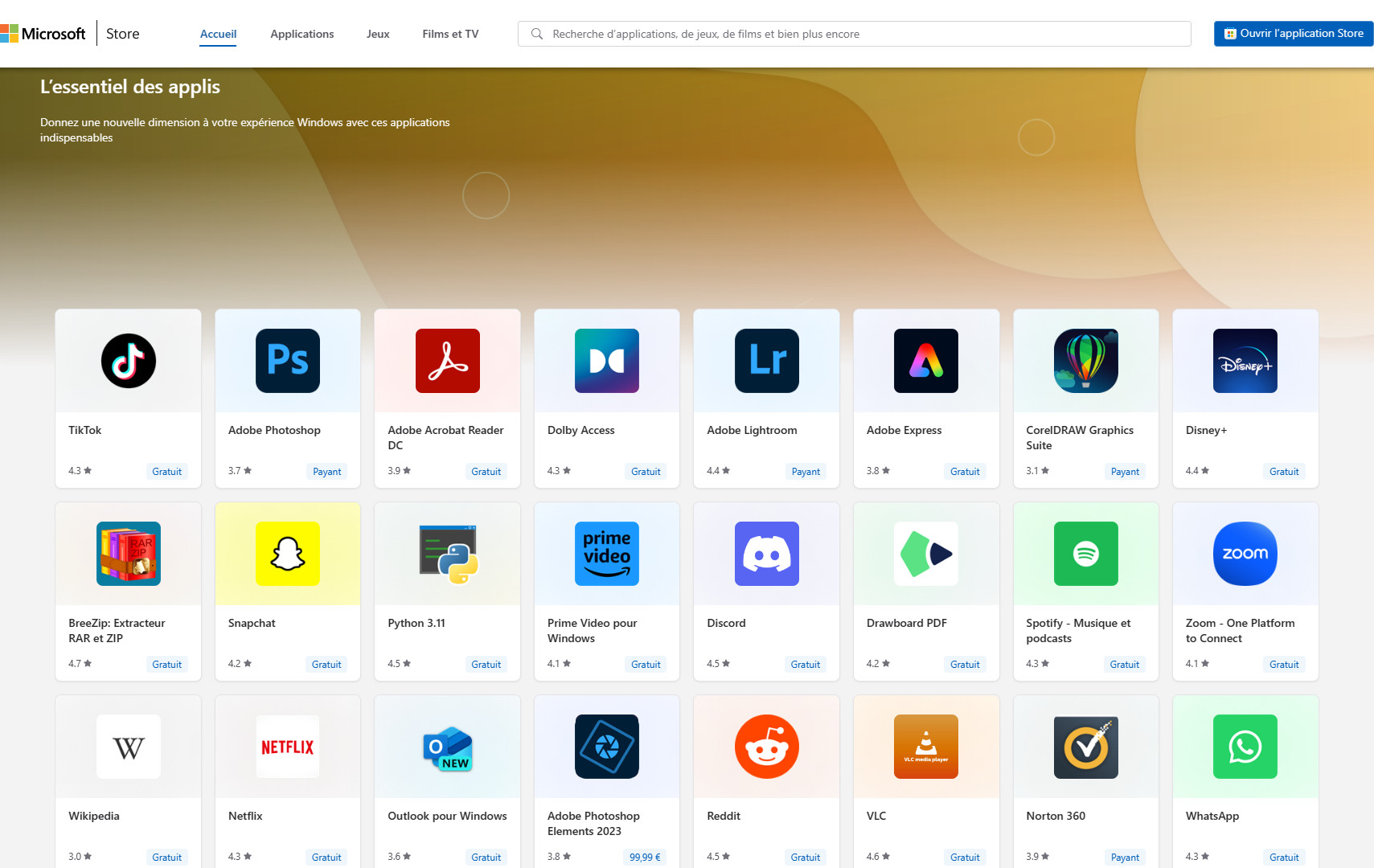
Task: Open the Reddit card title
Action: tap(724, 816)
